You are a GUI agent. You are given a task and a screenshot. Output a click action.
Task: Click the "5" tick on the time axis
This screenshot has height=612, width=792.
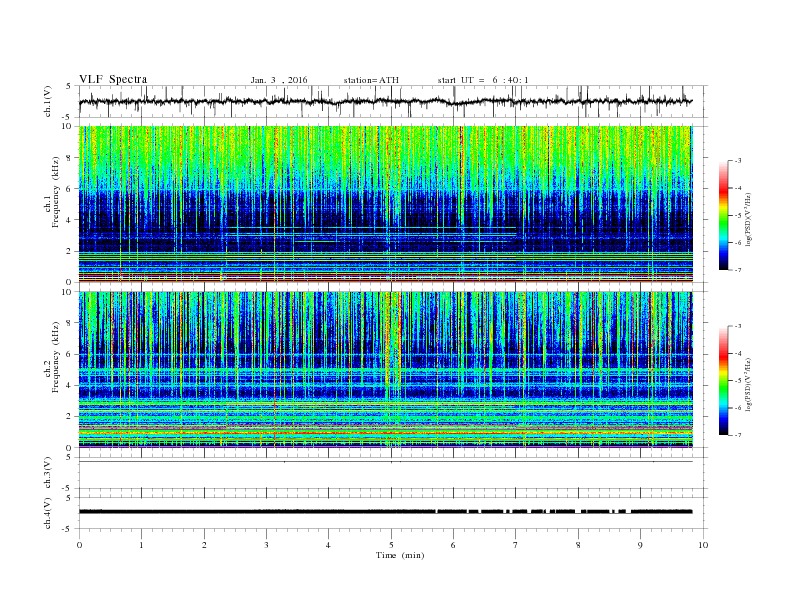(x=391, y=545)
